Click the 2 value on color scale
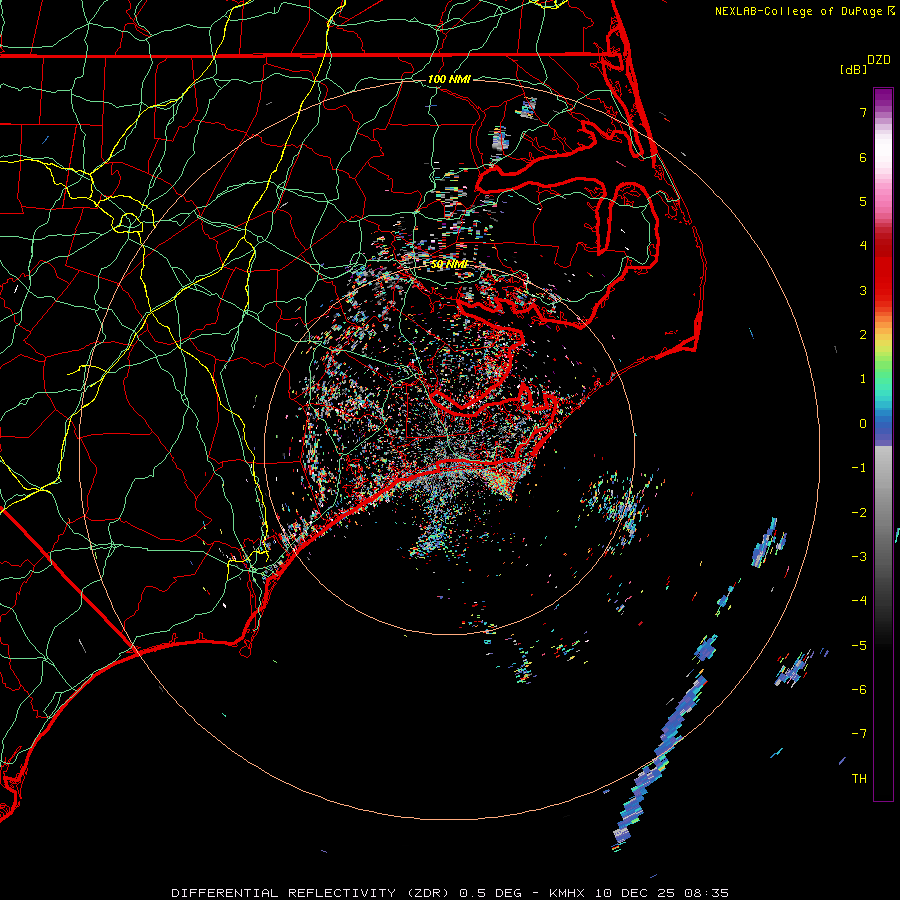 863,335
